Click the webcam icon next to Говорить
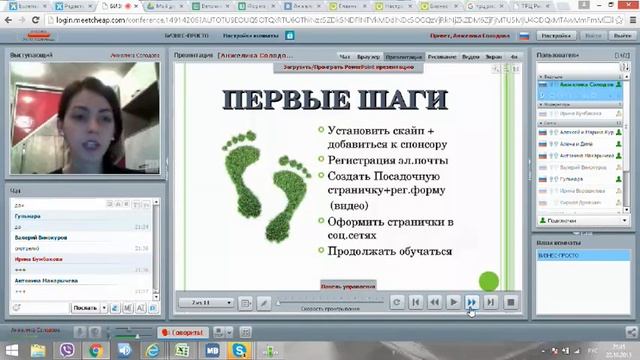 coord(218,332)
